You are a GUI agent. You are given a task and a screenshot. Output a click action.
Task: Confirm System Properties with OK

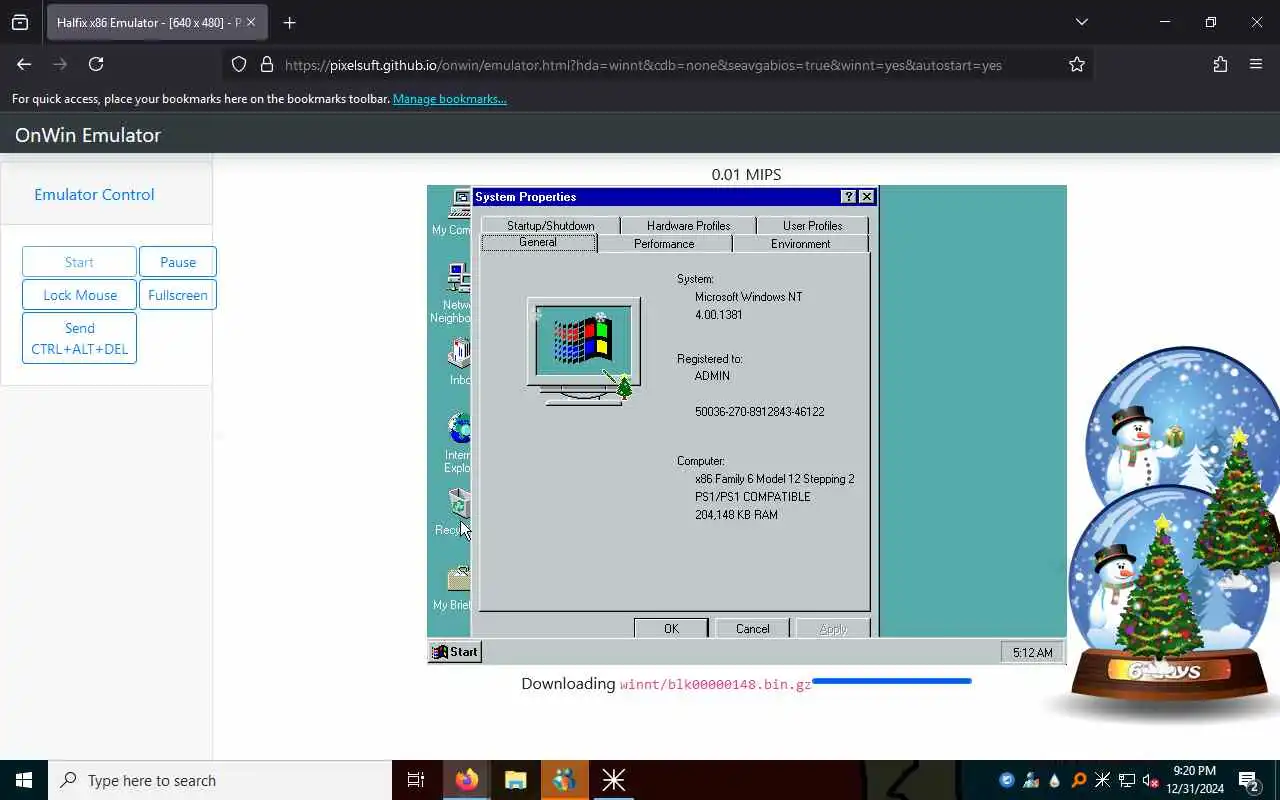[671, 629]
